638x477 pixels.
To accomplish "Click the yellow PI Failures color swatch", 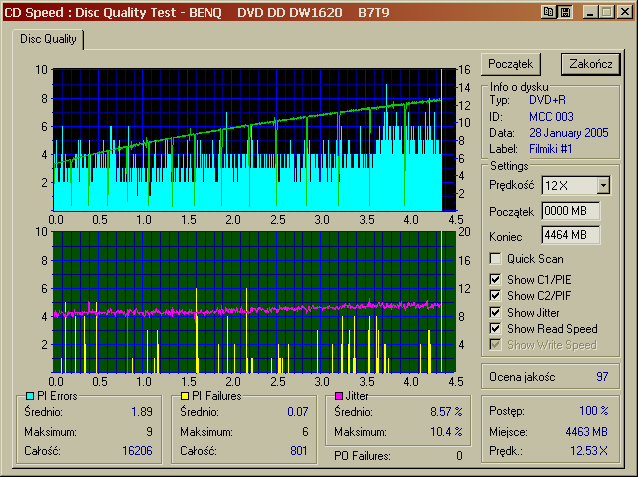I will pyautogui.click(x=185, y=396).
